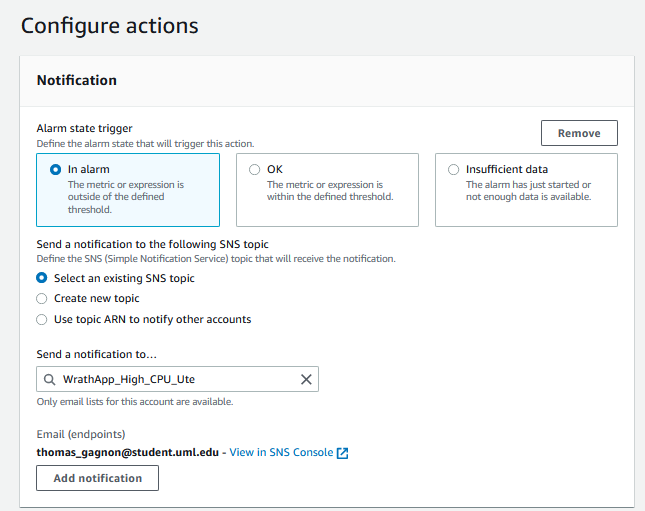
Task: Clear the WrathApp_High_CPU_Ute topic with the X icon
Action: [307, 380]
